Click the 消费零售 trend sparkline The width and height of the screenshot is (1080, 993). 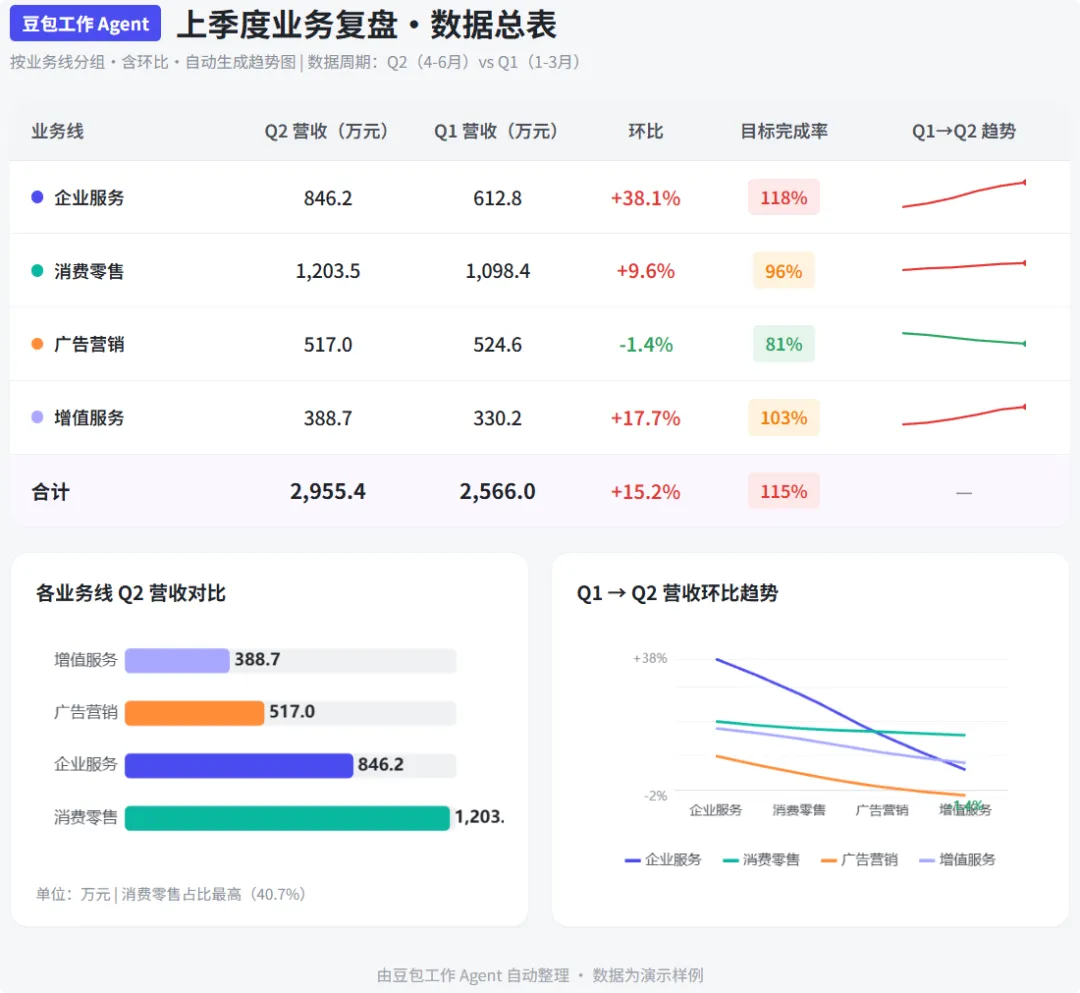(964, 266)
